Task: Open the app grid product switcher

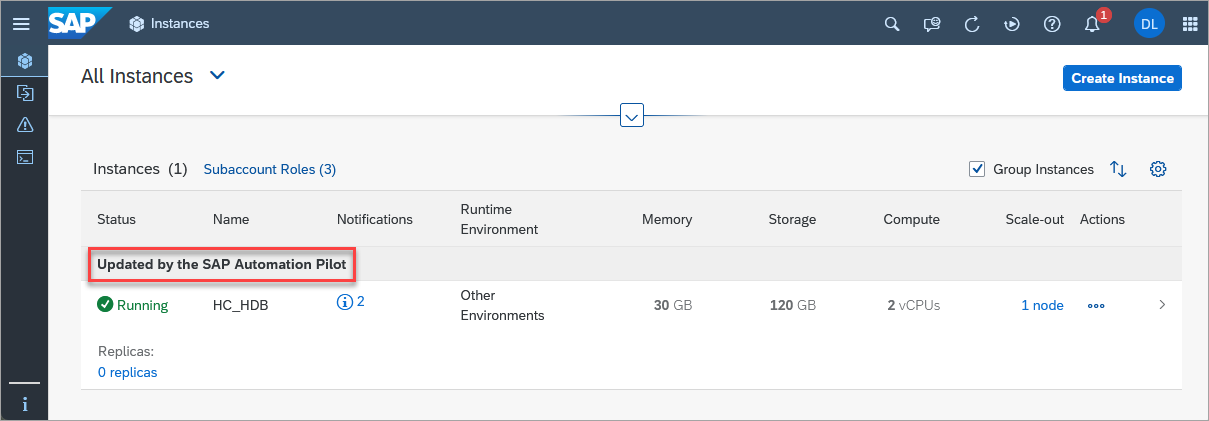Action: 1190,24
